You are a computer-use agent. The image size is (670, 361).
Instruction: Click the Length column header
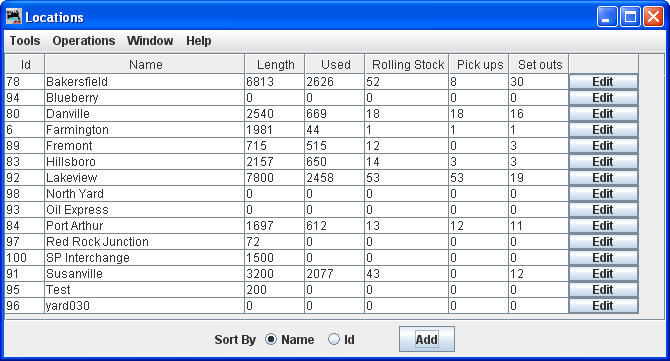[x=275, y=64]
